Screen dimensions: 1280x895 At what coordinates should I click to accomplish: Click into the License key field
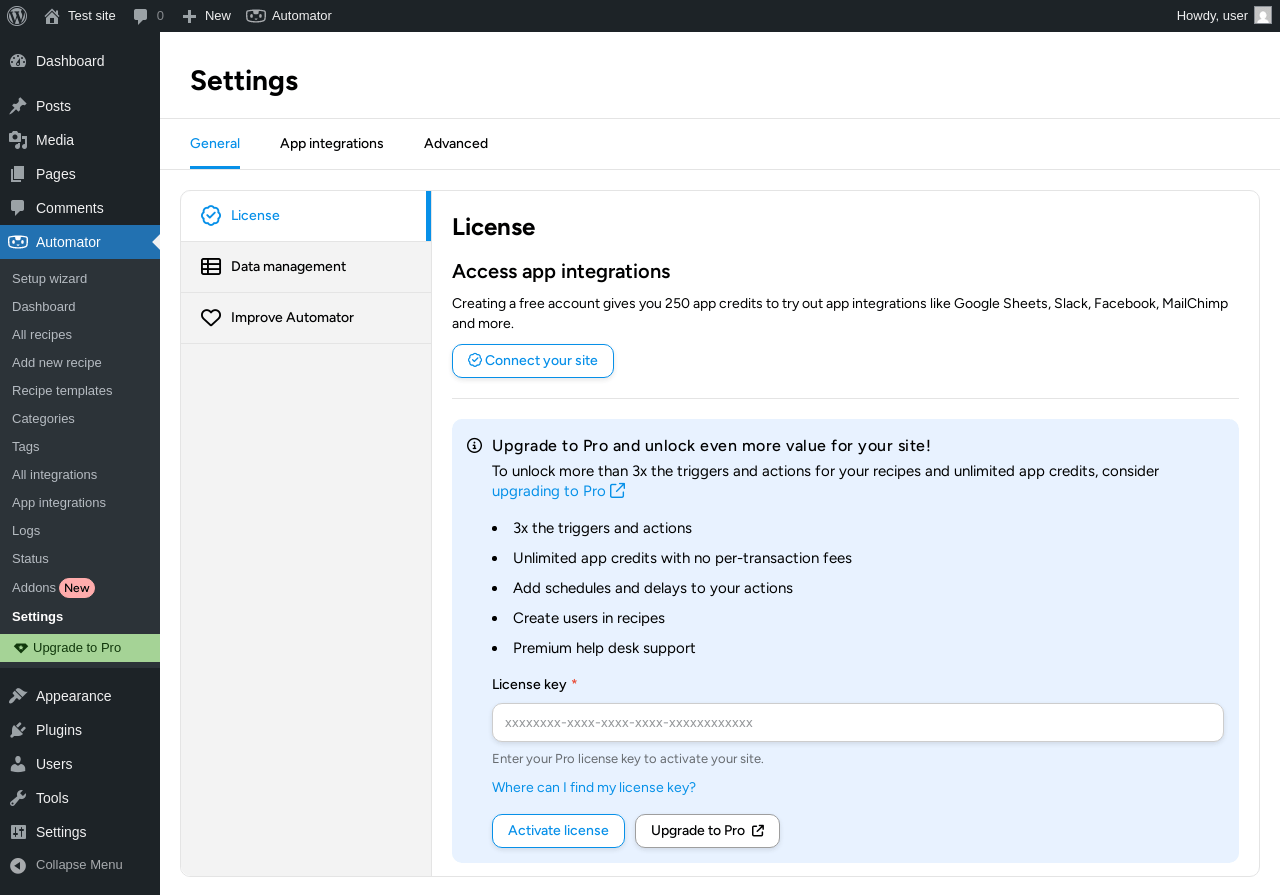[x=857, y=722]
